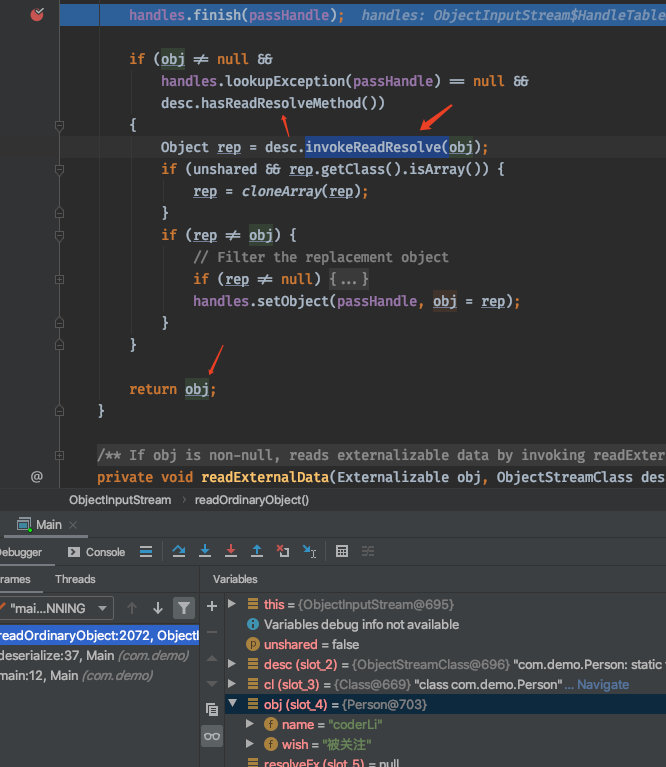Switch to the Debugger tab
The image size is (666, 767).
point(21,552)
